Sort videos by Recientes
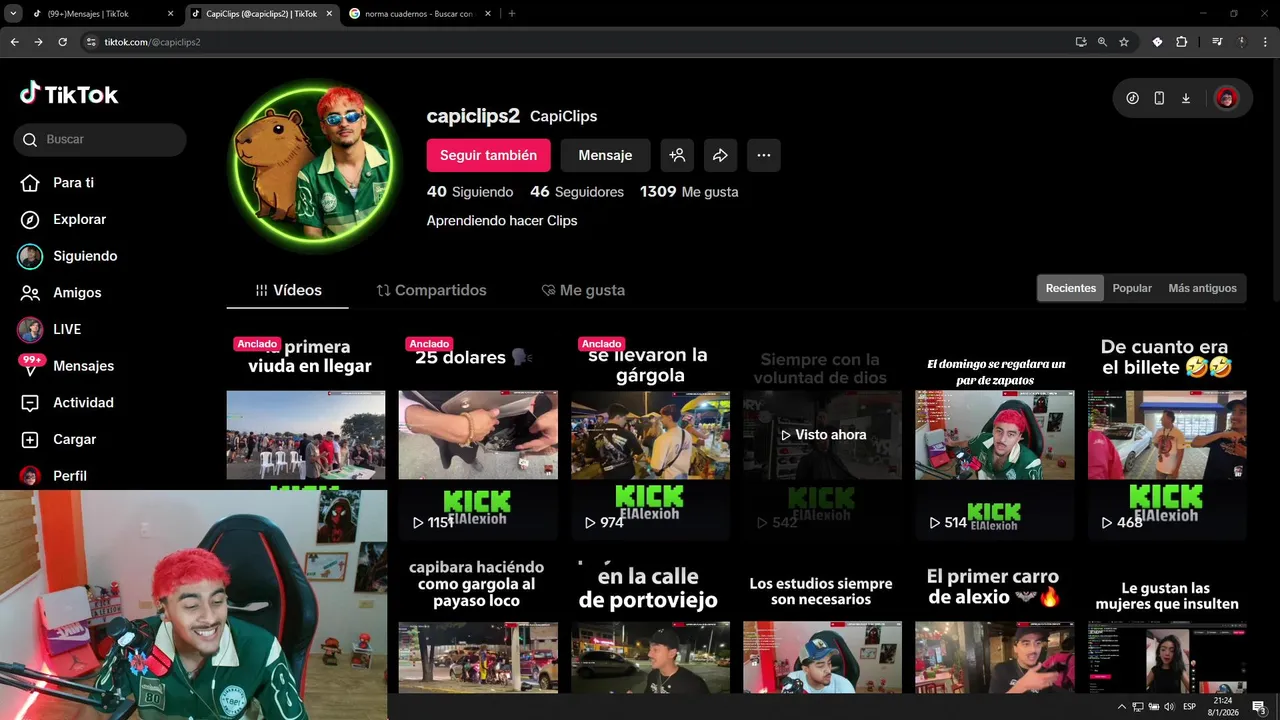Image resolution: width=1280 pixels, height=720 pixels. pos(1070,288)
